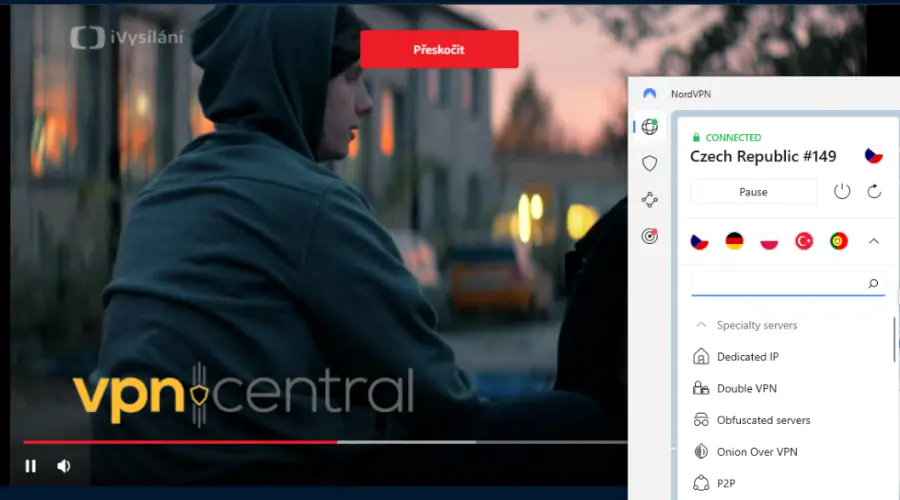Open the Dark Web Monitor target icon
The image size is (900, 500).
pos(650,236)
